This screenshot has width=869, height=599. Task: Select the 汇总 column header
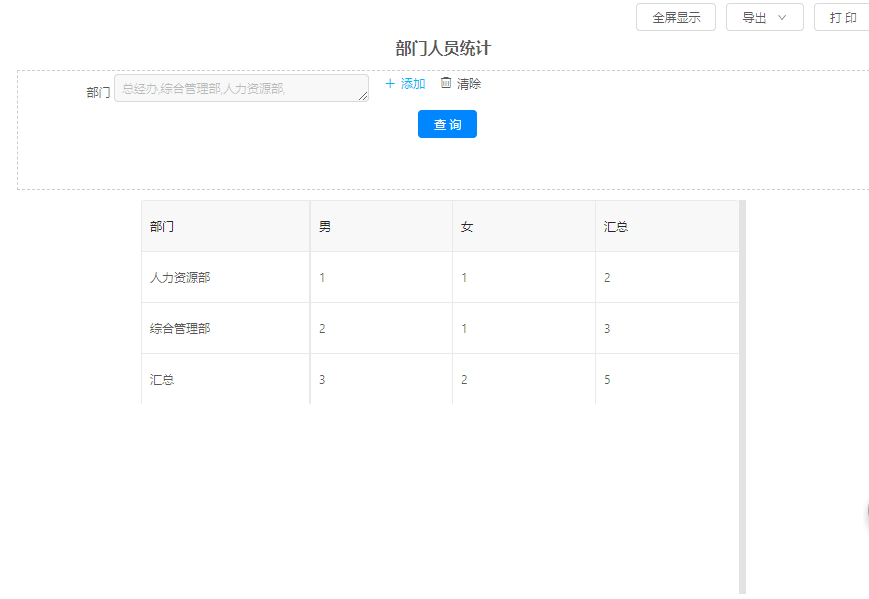616,227
